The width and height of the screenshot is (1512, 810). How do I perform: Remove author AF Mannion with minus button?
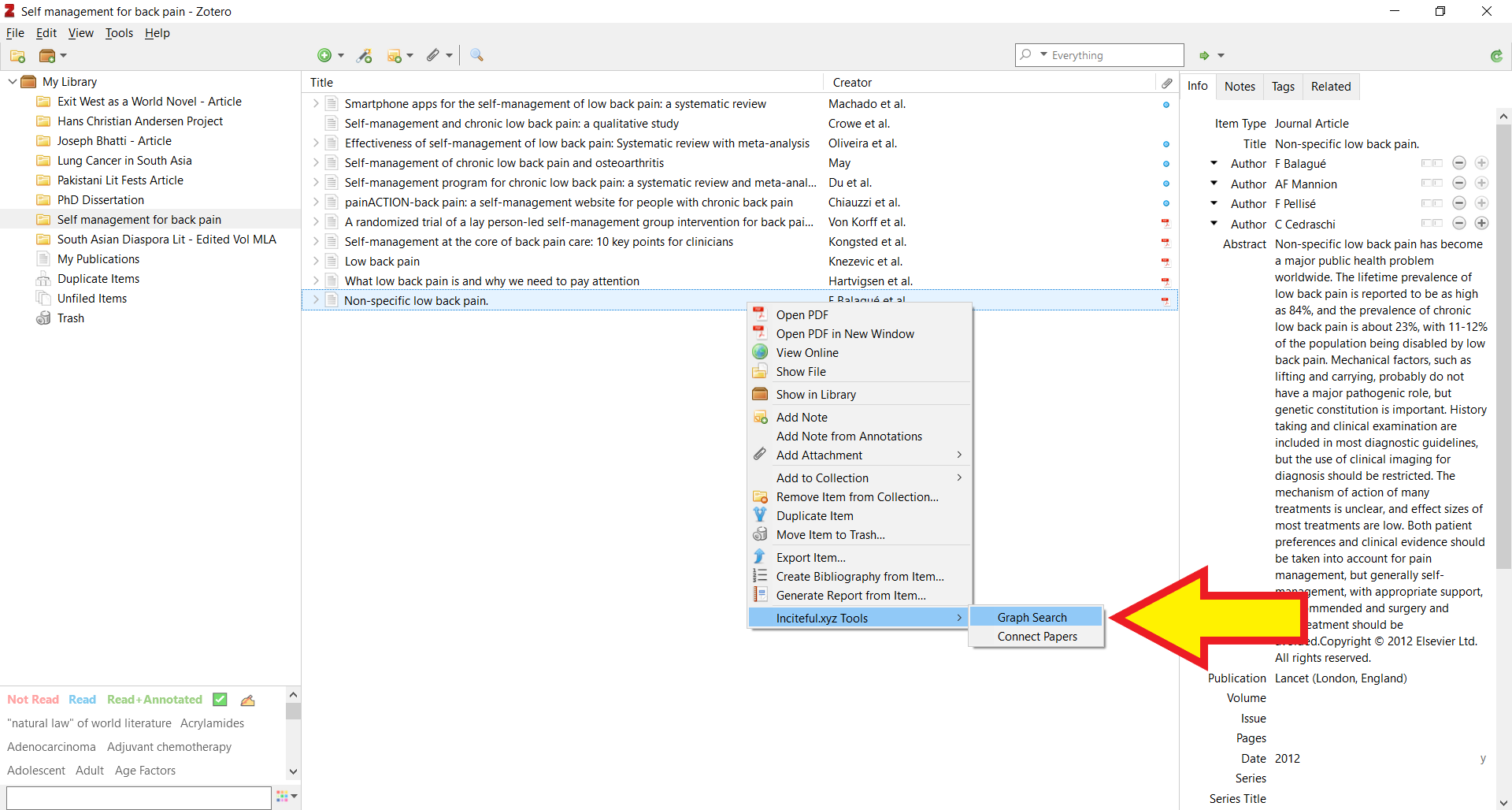1458,183
